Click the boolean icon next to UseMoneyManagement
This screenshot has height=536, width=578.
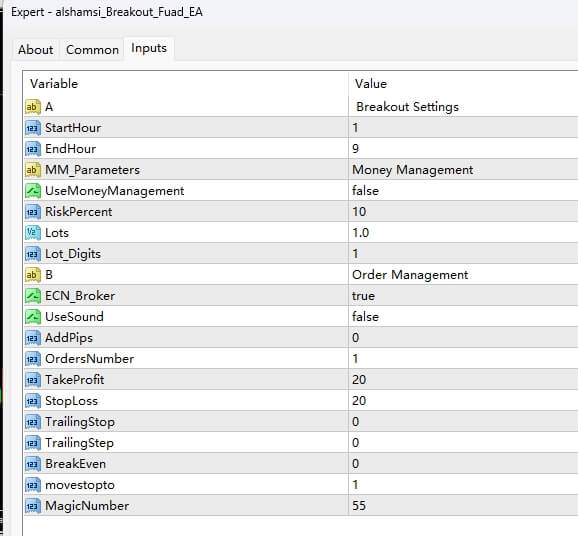click(x=32, y=191)
